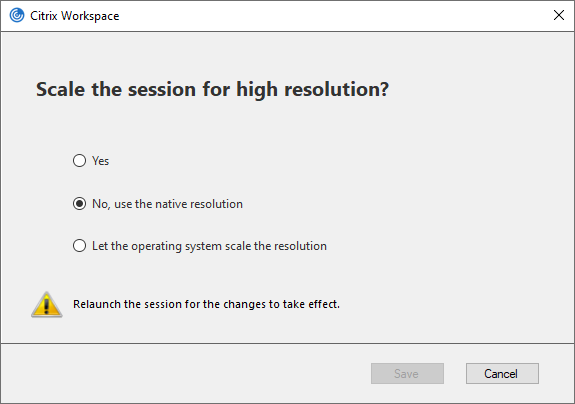Click the yellow warning triangle icon
The height and width of the screenshot is (404, 575).
(47, 305)
